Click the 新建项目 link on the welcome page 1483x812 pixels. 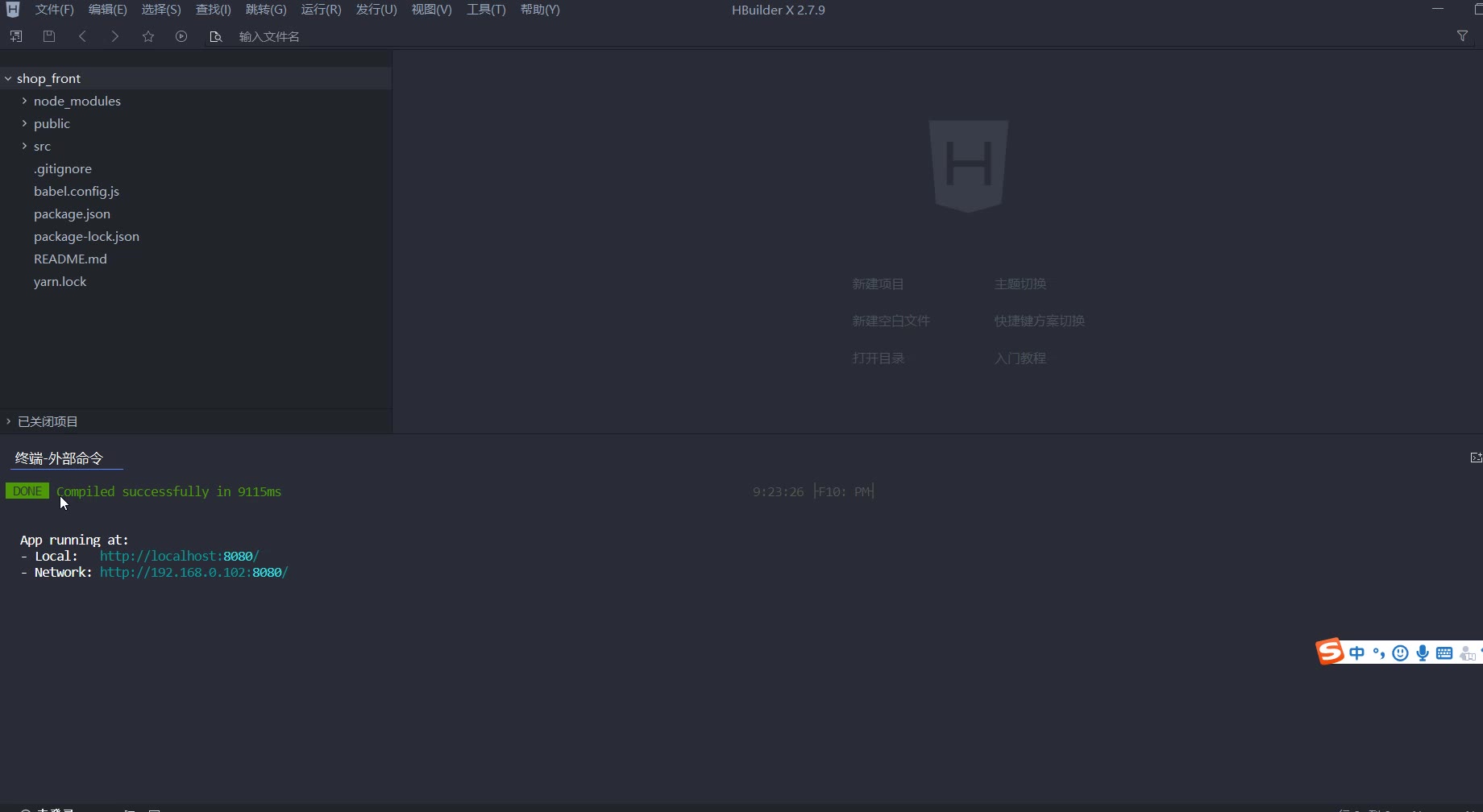(x=878, y=284)
